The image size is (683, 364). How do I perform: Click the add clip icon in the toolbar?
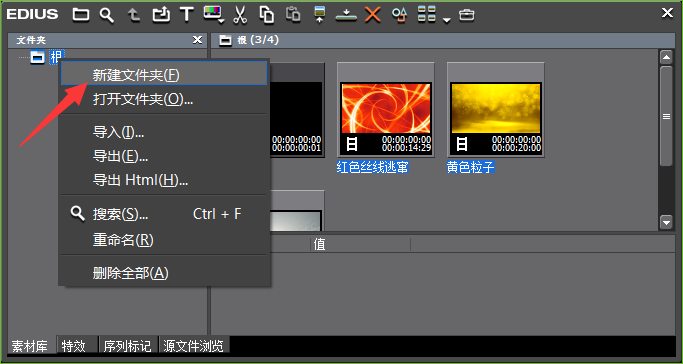pyautogui.click(x=161, y=15)
